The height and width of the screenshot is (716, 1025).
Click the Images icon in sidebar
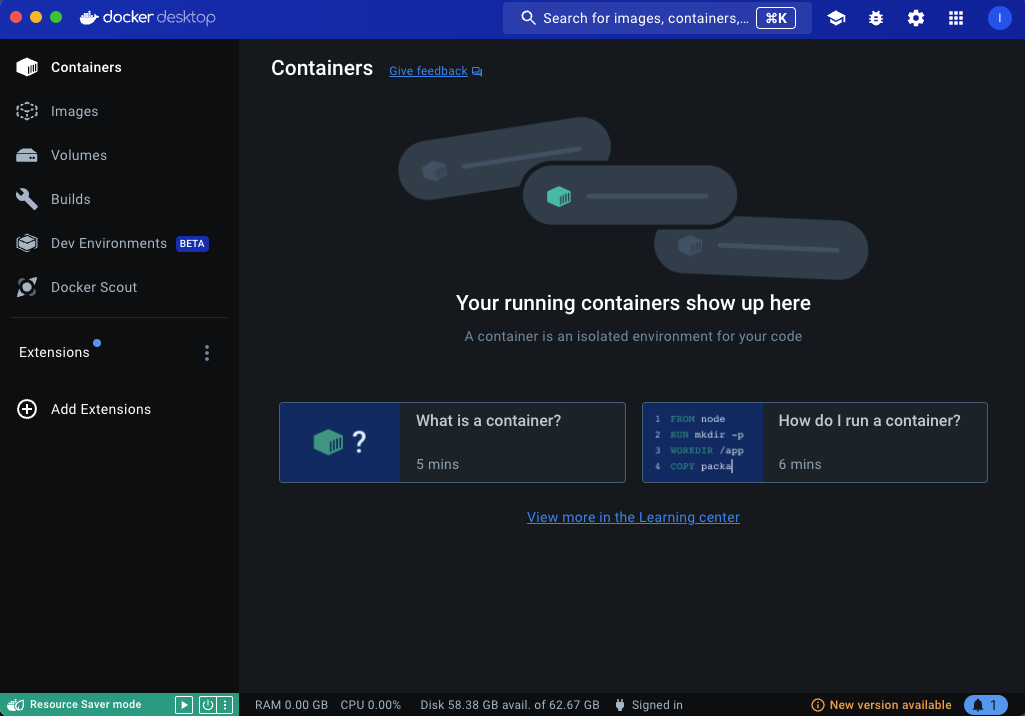point(27,111)
